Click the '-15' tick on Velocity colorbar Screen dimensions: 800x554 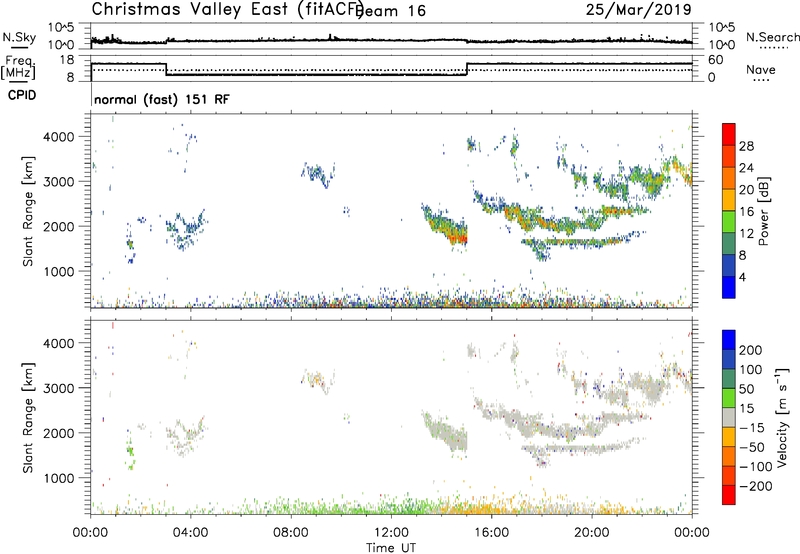tap(752, 427)
